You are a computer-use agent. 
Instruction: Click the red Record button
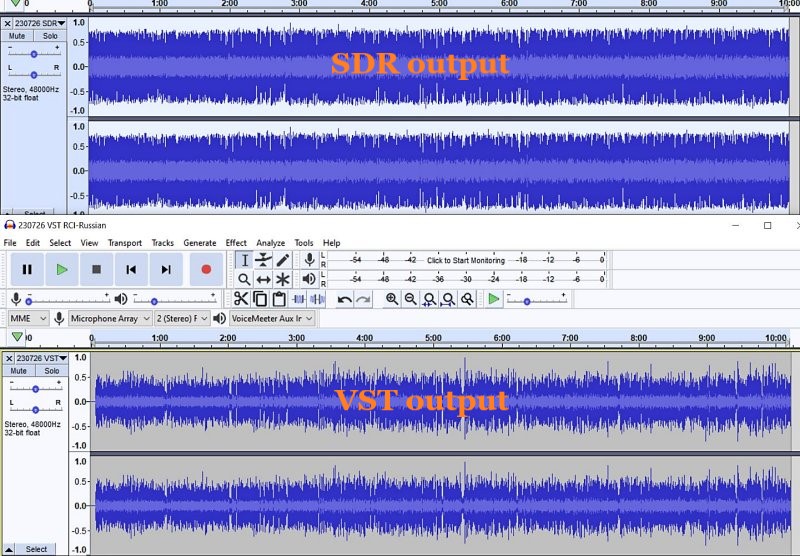pyautogui.click(x=206, y=269)
